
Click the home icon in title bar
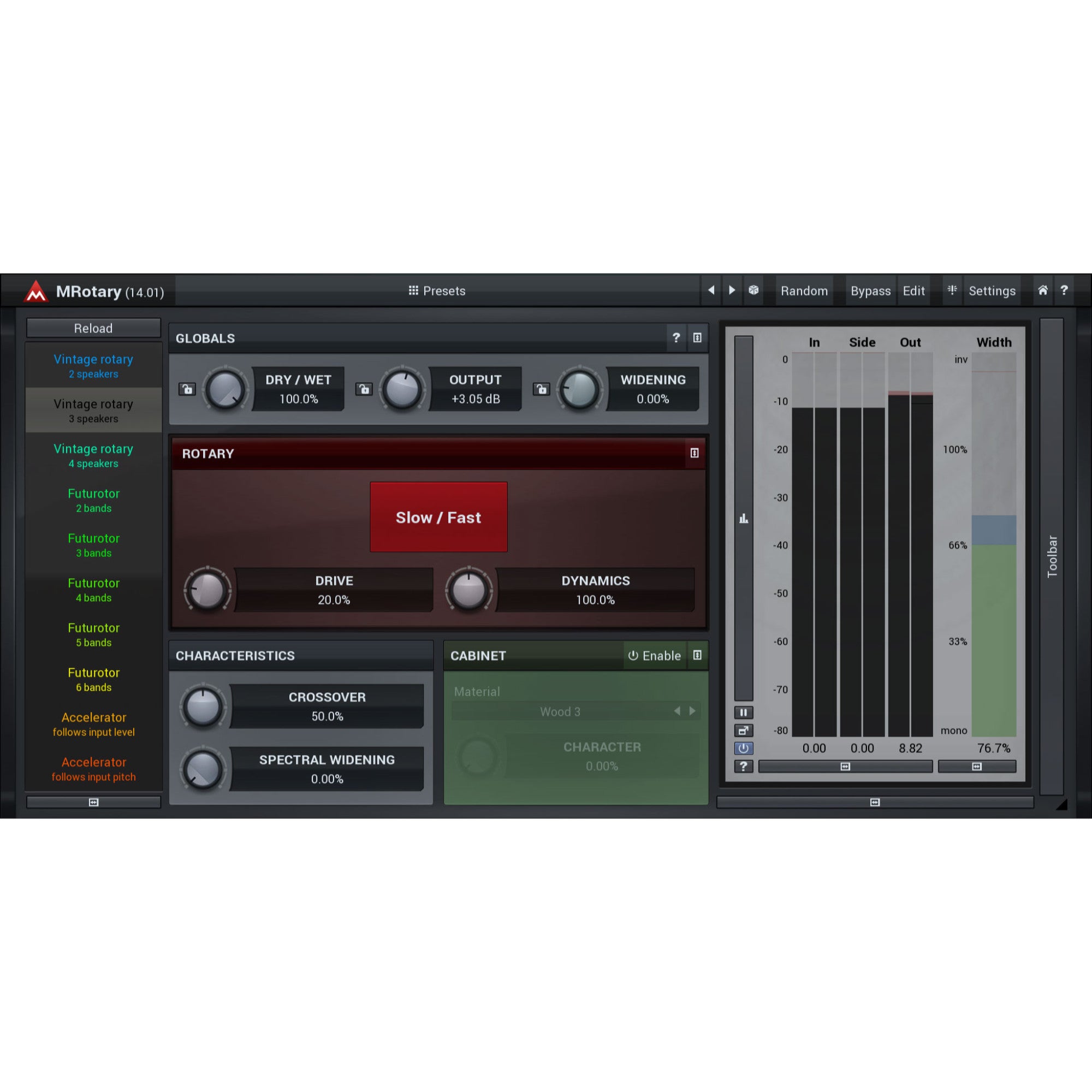(x=1043, y=290)
